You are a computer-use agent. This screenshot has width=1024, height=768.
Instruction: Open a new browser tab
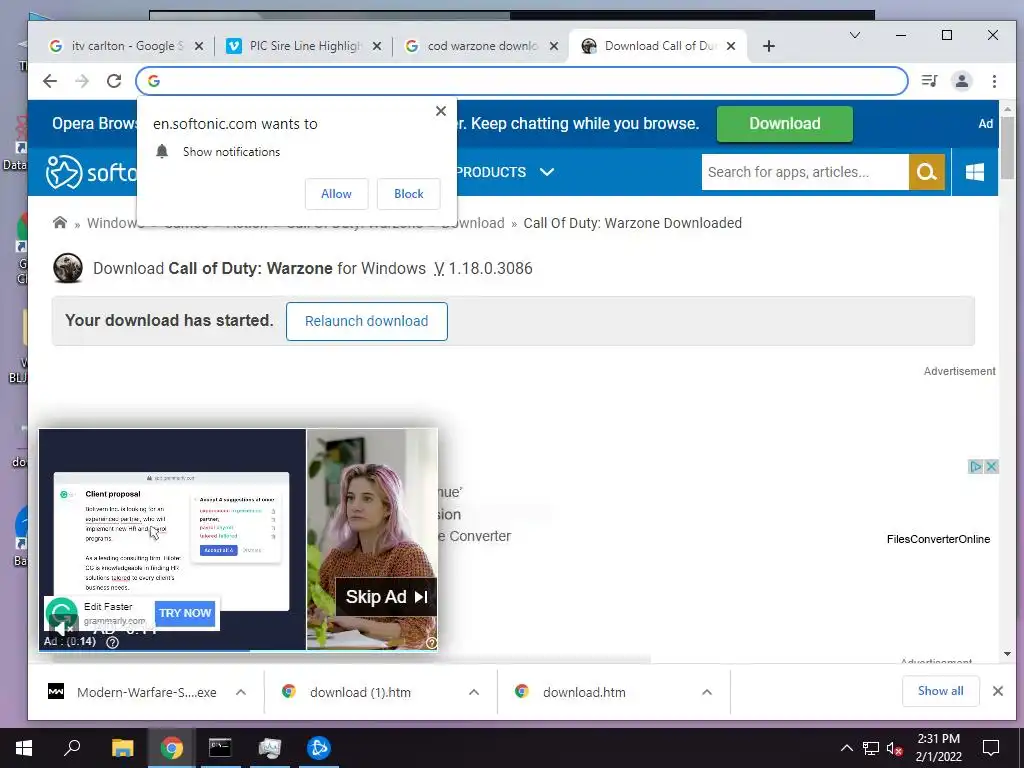[769, 46]
